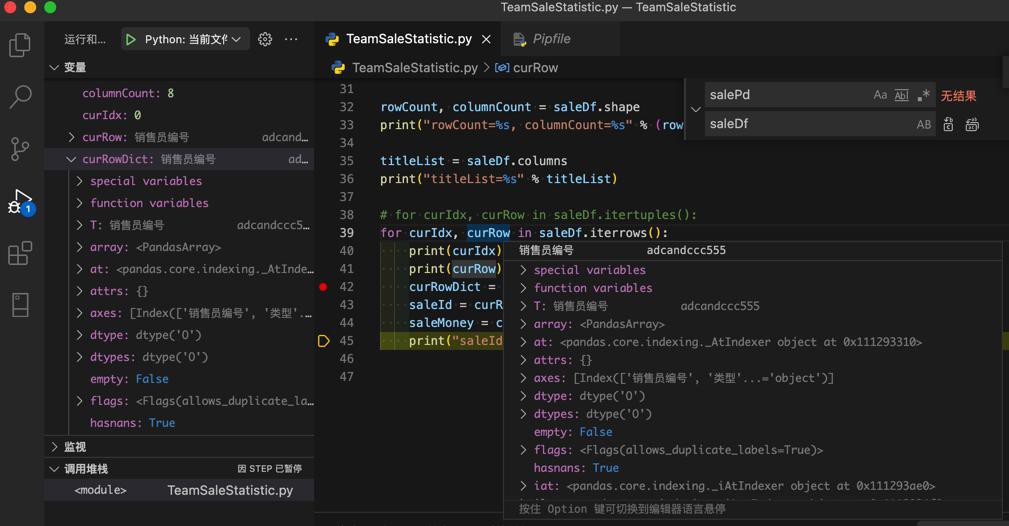Open the Search view in activity bar
Viewport: 1009px width, 526px height.
point(20,97)
